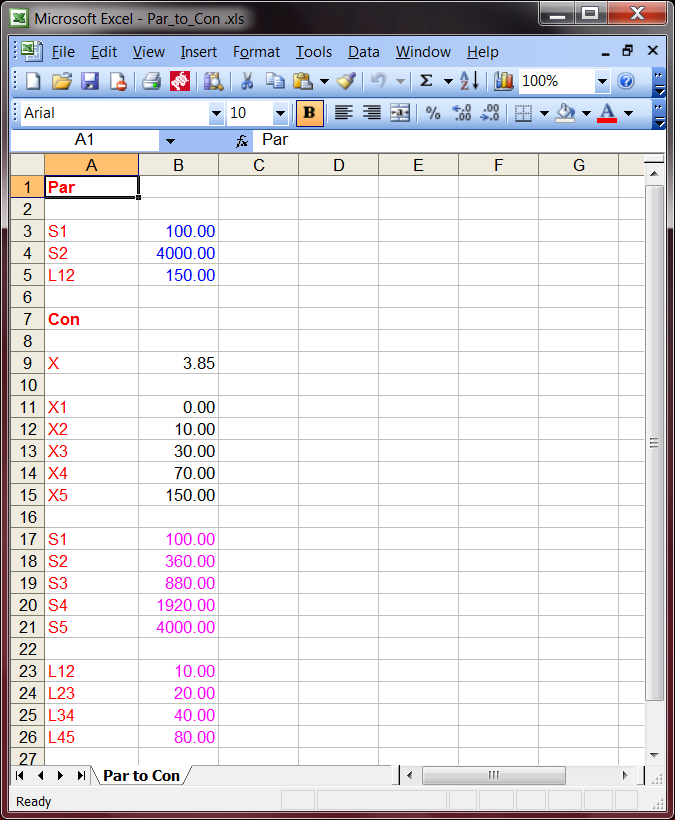The image size is (675, 820).
Task: Select column C header
Action: 259,165
